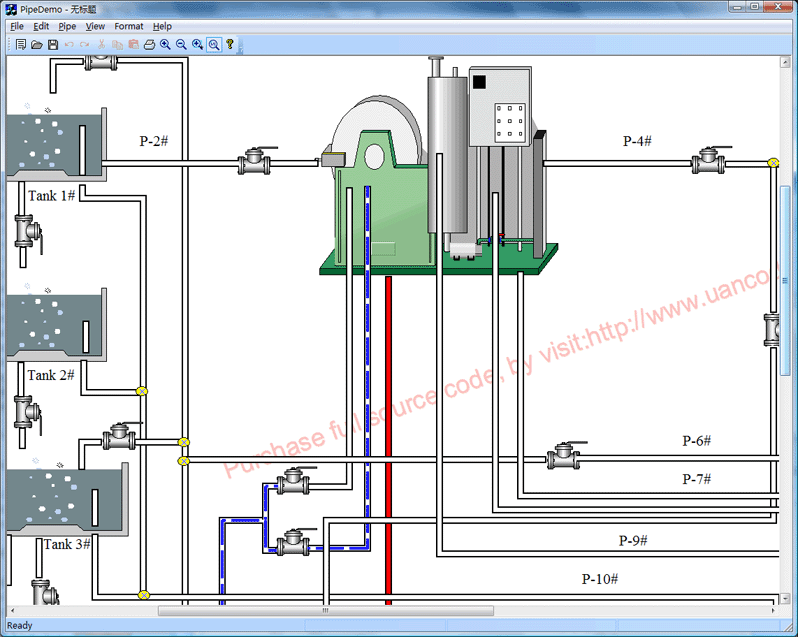
Task: Select the valve on pipe P-2#
Action: pos(255,160)
